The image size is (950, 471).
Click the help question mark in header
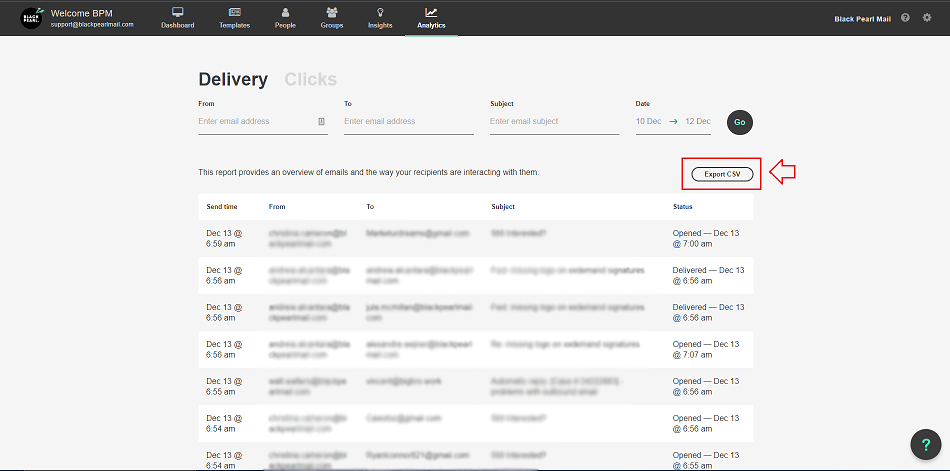[x=905, y=18]
